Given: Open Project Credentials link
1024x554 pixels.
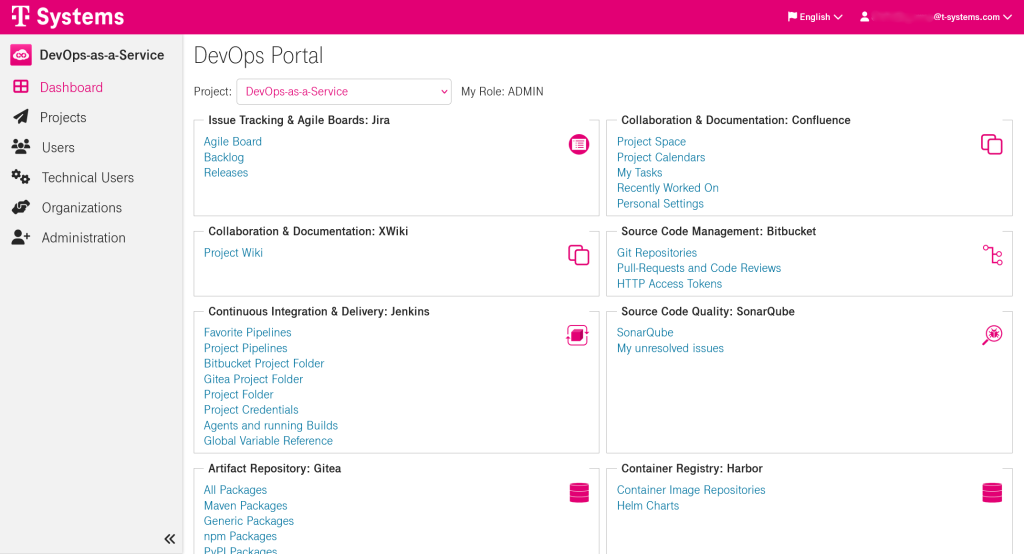Looking at the screenshot, I should point(251,410).
